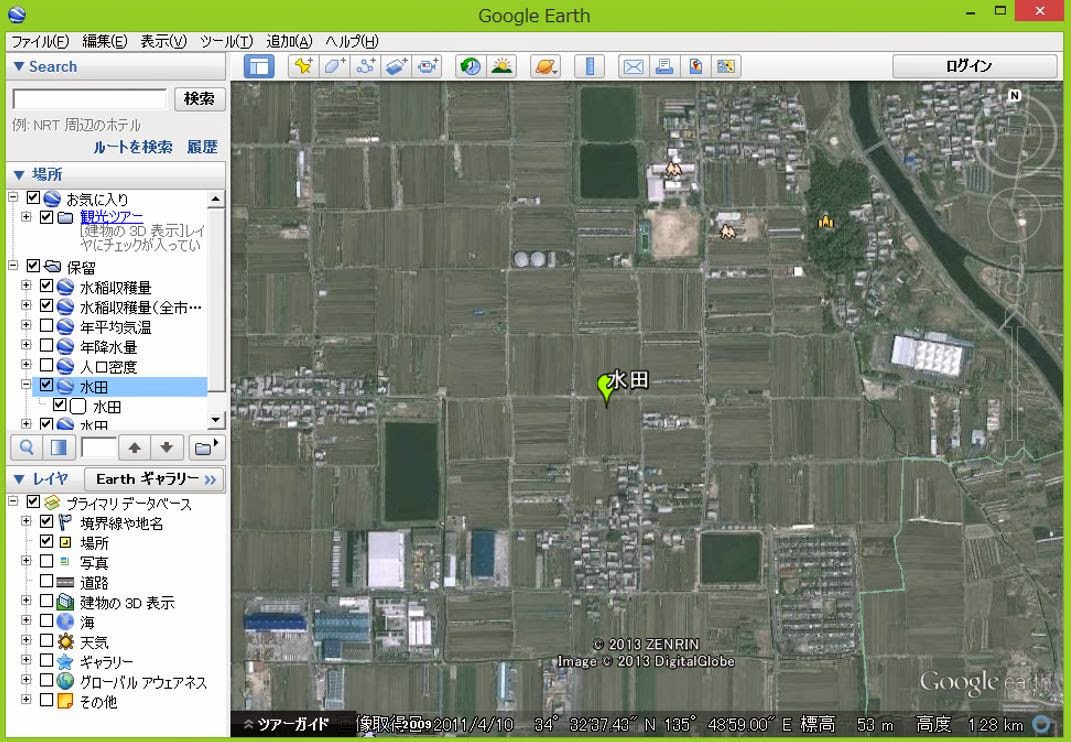Add a path with the toolbar tool

[365, 66]
